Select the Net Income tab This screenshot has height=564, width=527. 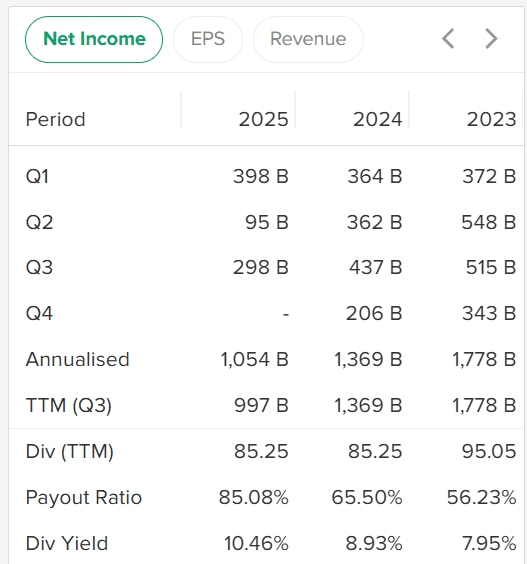click(x=94, y=39)
